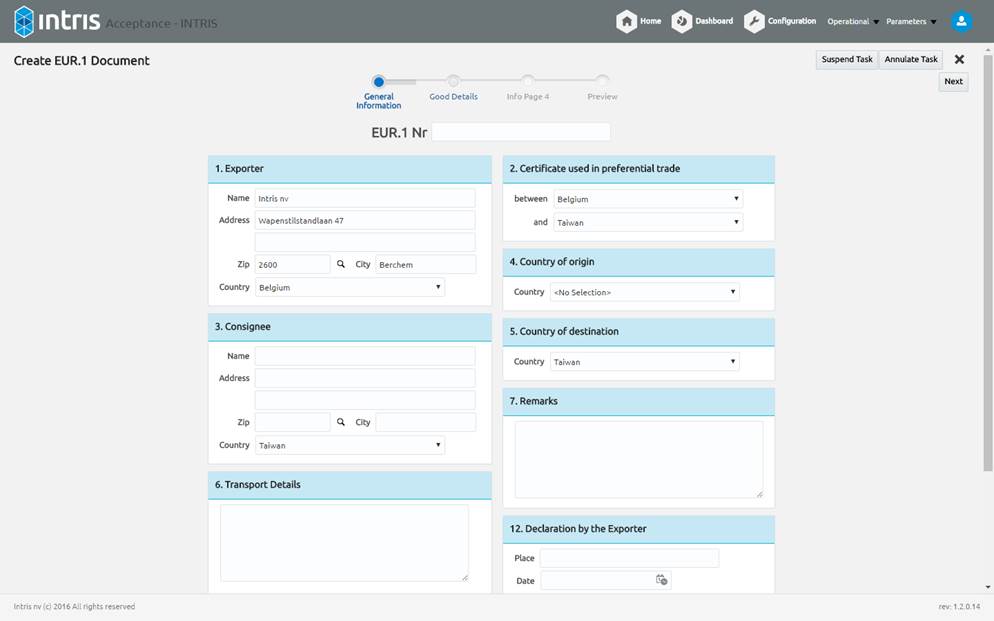Open the Date calendar picker icon

(661, 580)
